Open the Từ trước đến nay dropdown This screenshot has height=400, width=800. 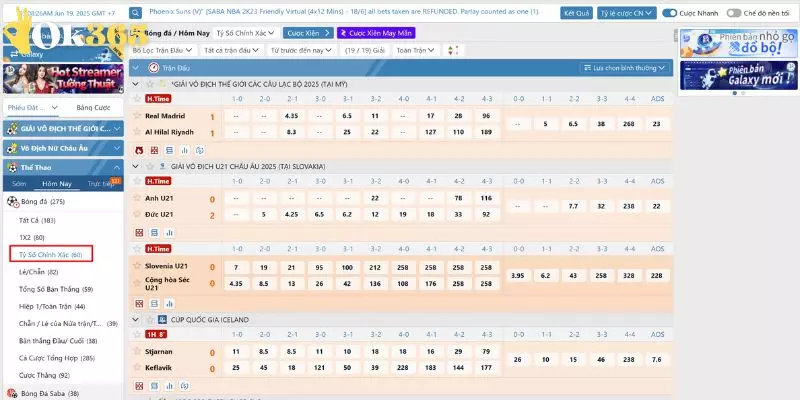tap(302, 50)
